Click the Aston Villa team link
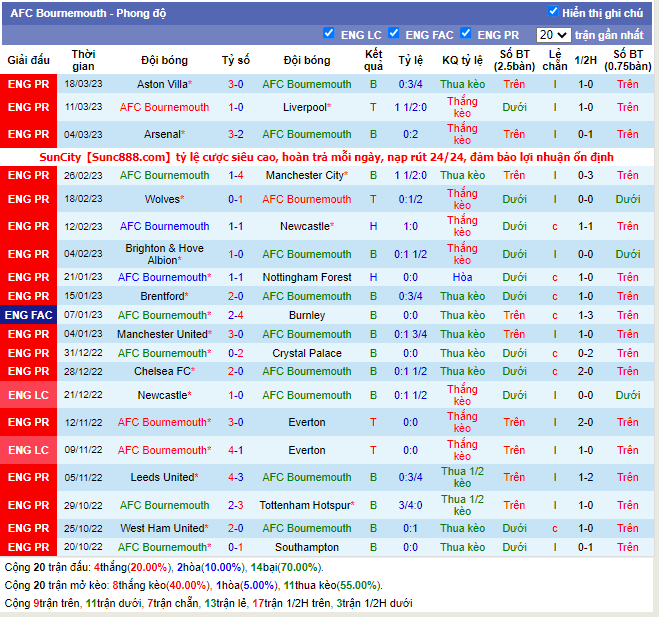Screen dimensions: 660x617 (162, 84)
